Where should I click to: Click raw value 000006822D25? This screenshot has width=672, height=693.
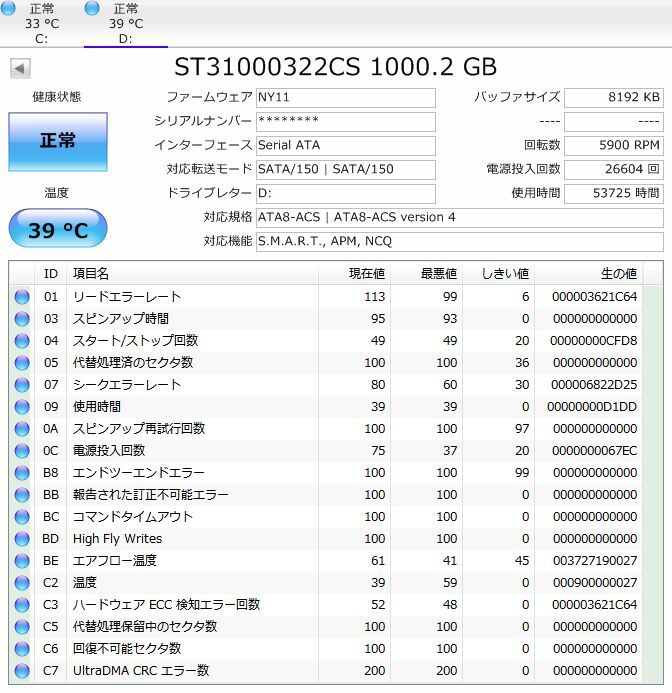pos(594,385)
